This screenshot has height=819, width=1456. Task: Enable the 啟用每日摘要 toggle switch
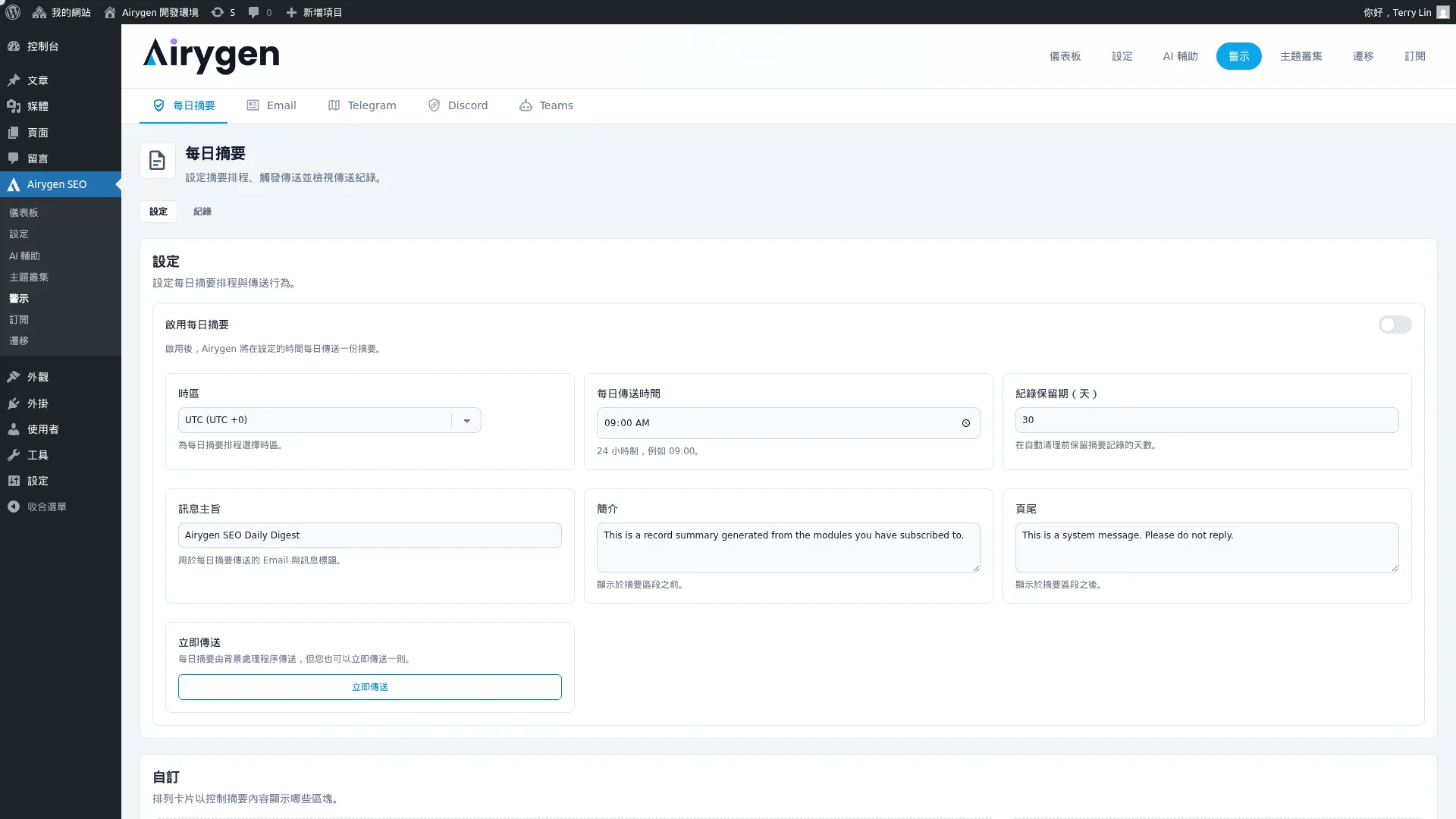click(1395, 325)
